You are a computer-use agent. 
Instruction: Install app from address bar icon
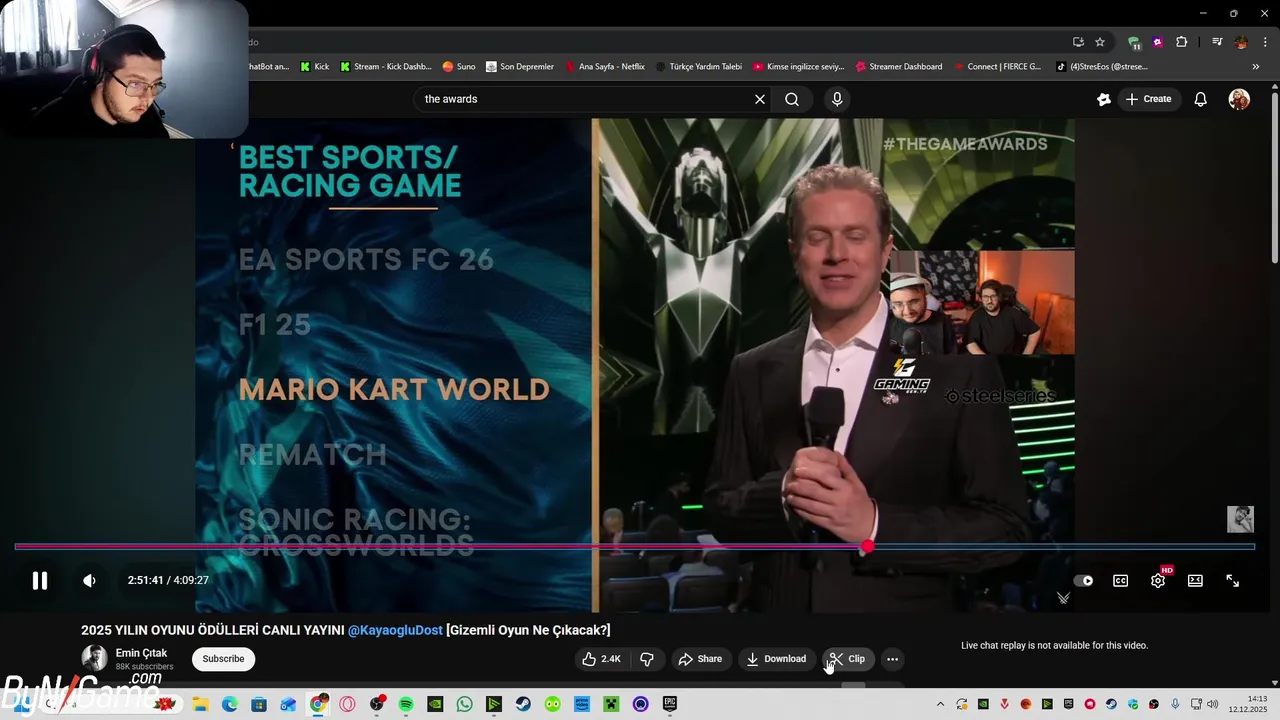click(1078, 42)
